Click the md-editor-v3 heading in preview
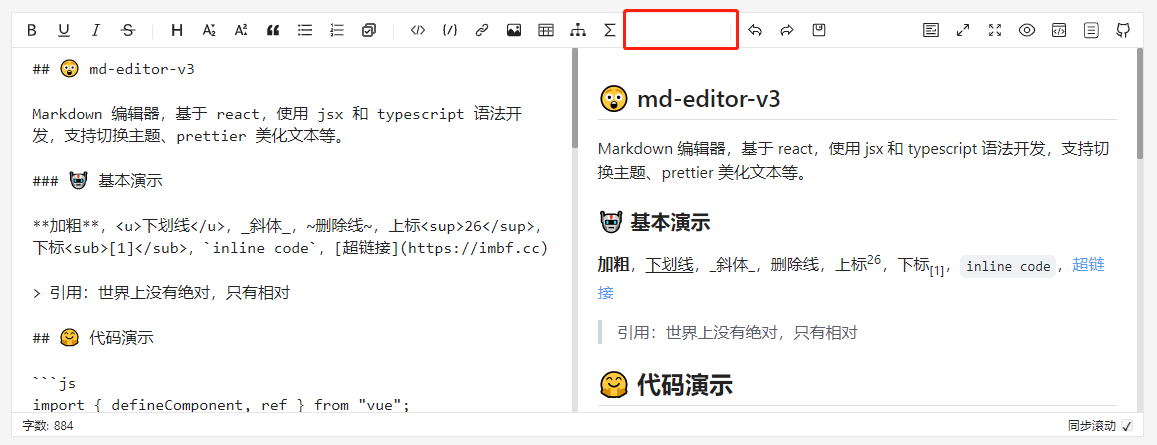 tap(690, 98)
